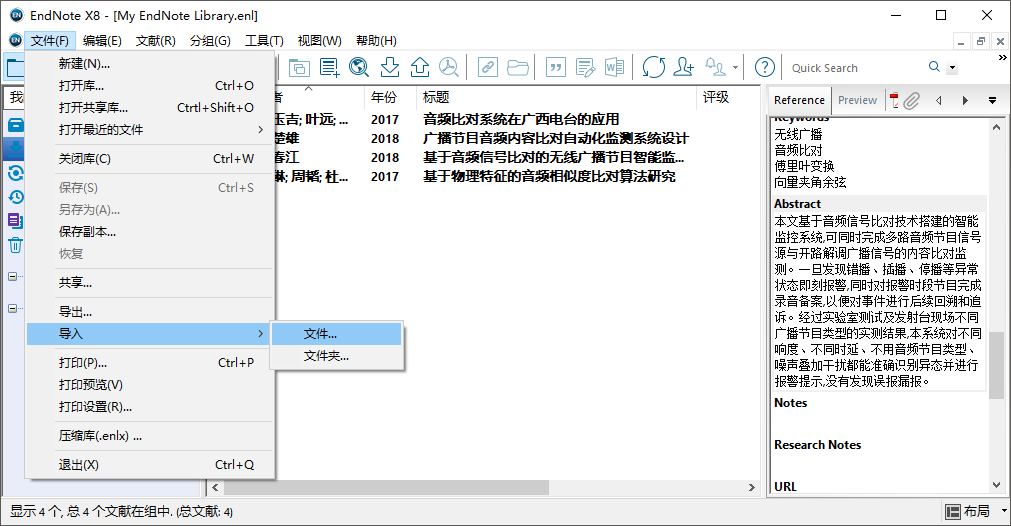The width and height of the screenshot is (1011, 526).
Task: Collapse the second group set minus box
Action: coord(12,308)
